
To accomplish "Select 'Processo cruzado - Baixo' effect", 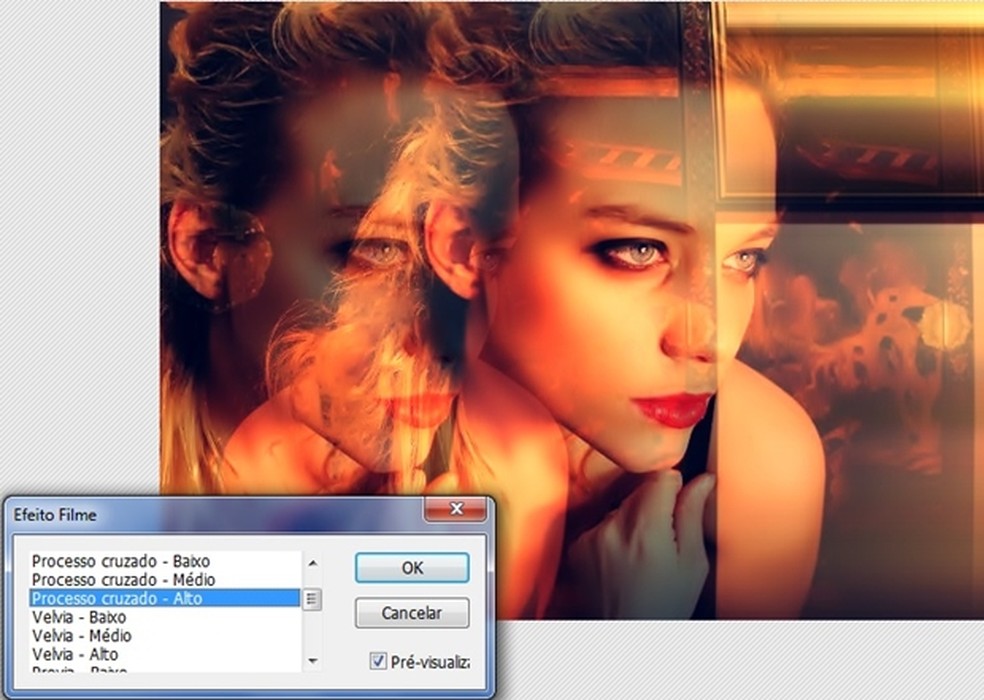I will point(165,561).
